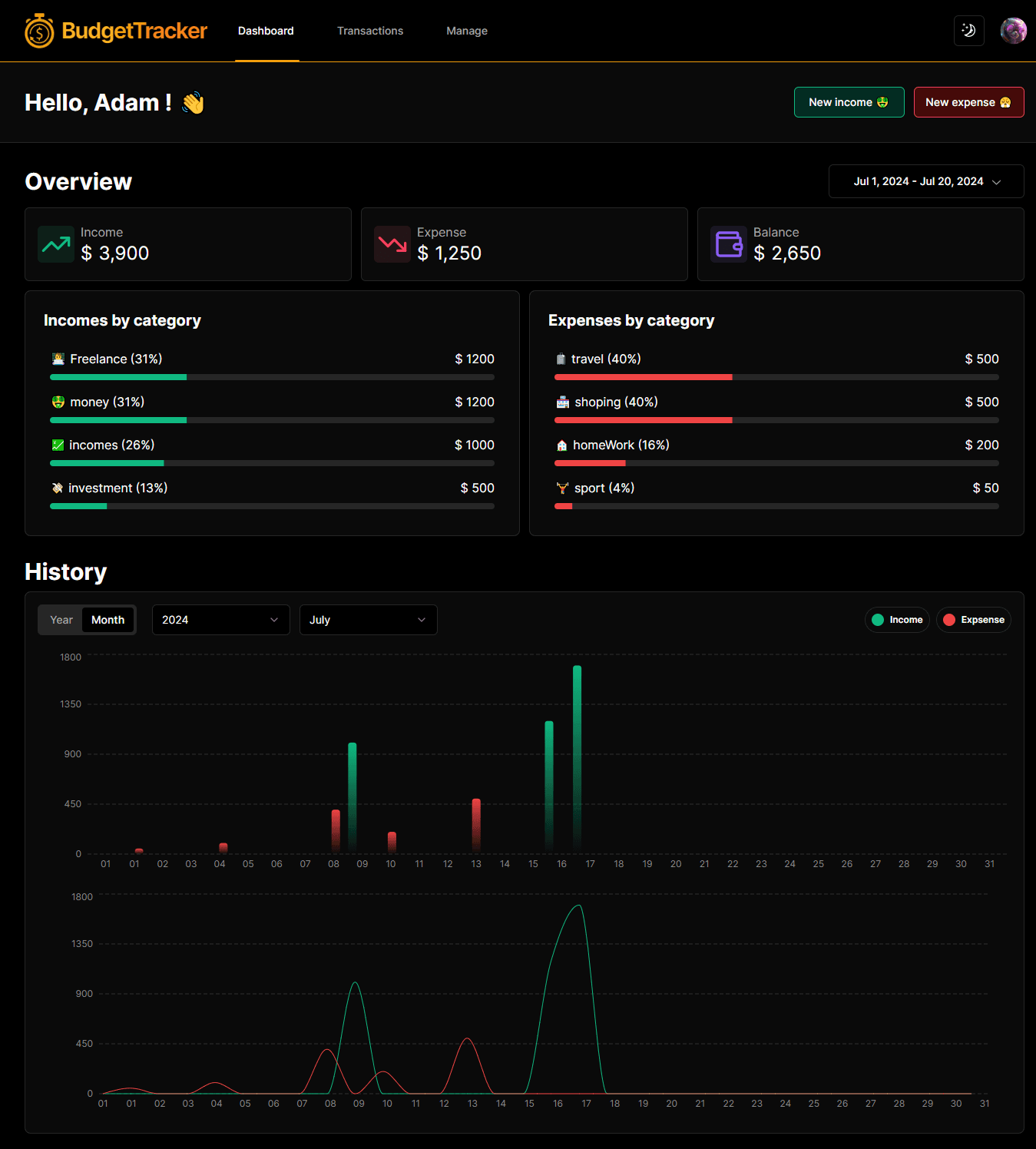Switch history view to Year
The width and height of the screenshot is (1036, 1149).
(61, 620)
